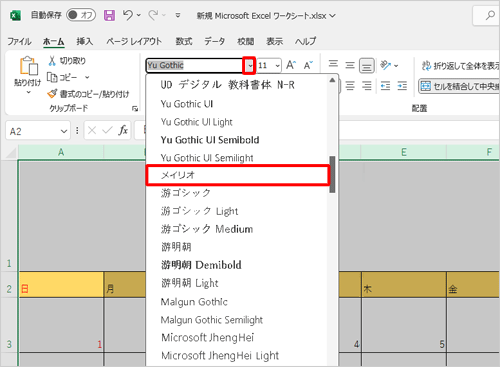Open the 校閲 tab
The height and width of the screenshot is (367, 500).
pos(246,41)
